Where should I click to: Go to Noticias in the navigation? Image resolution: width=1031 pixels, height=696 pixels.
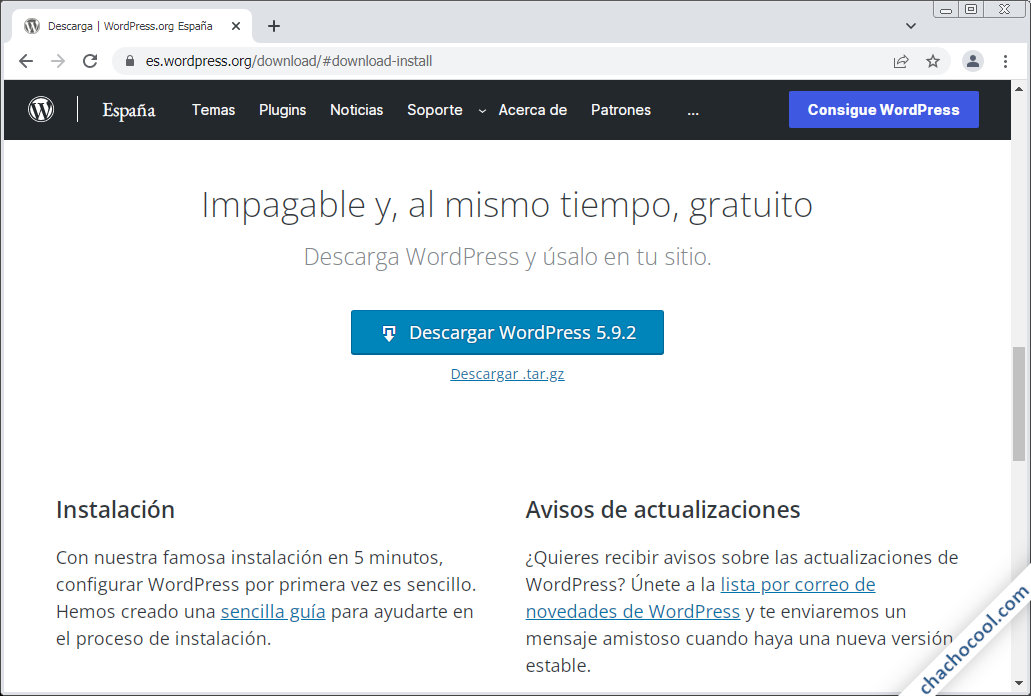[356, 110]
